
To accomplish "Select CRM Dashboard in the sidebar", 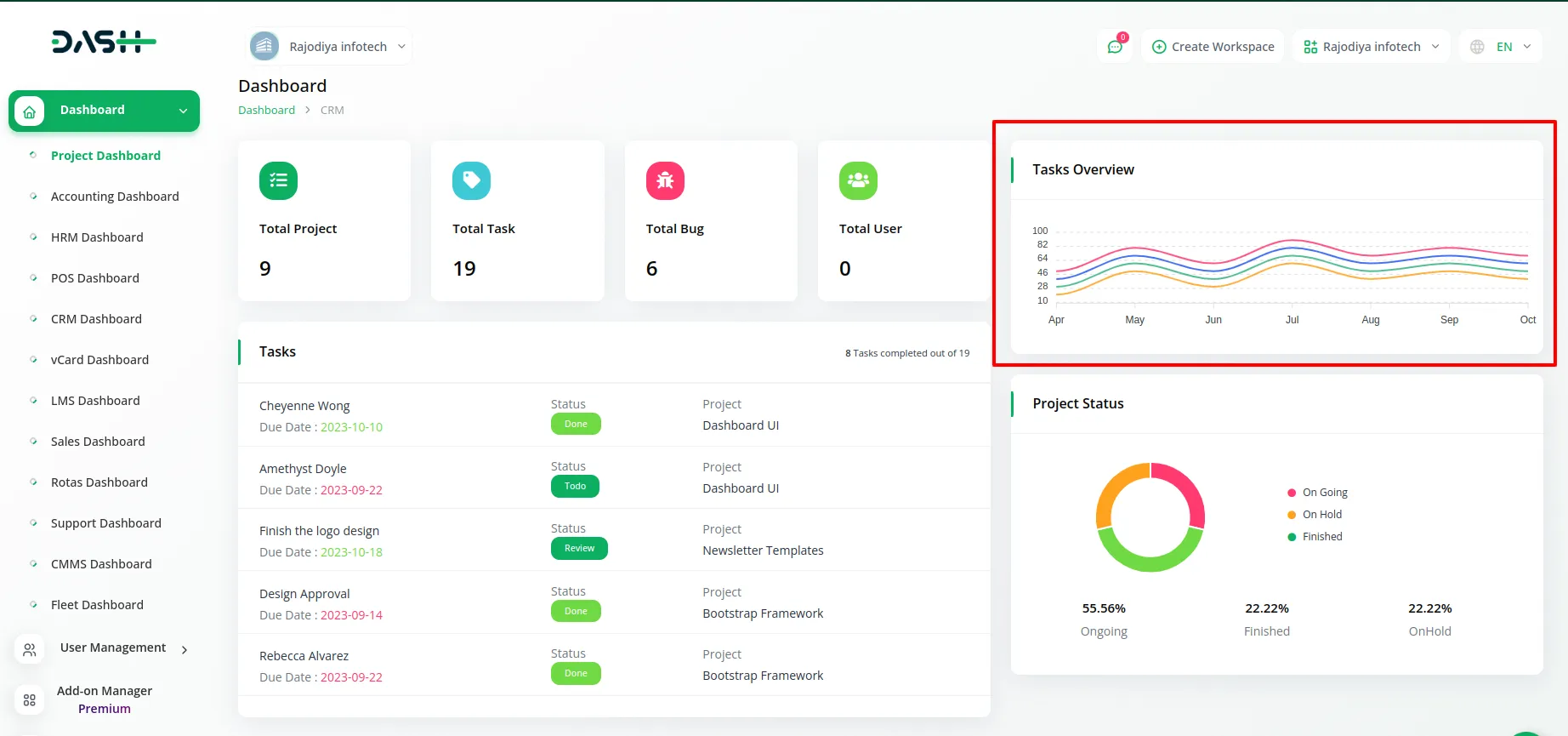I will (x=96, y=319).
